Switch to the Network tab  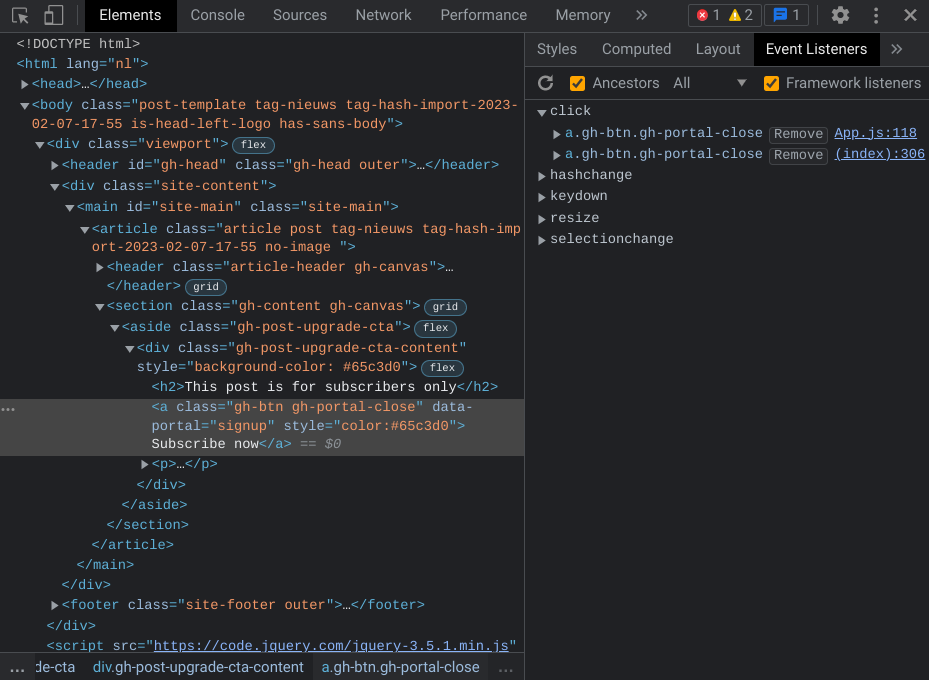[x=383, y=15]
